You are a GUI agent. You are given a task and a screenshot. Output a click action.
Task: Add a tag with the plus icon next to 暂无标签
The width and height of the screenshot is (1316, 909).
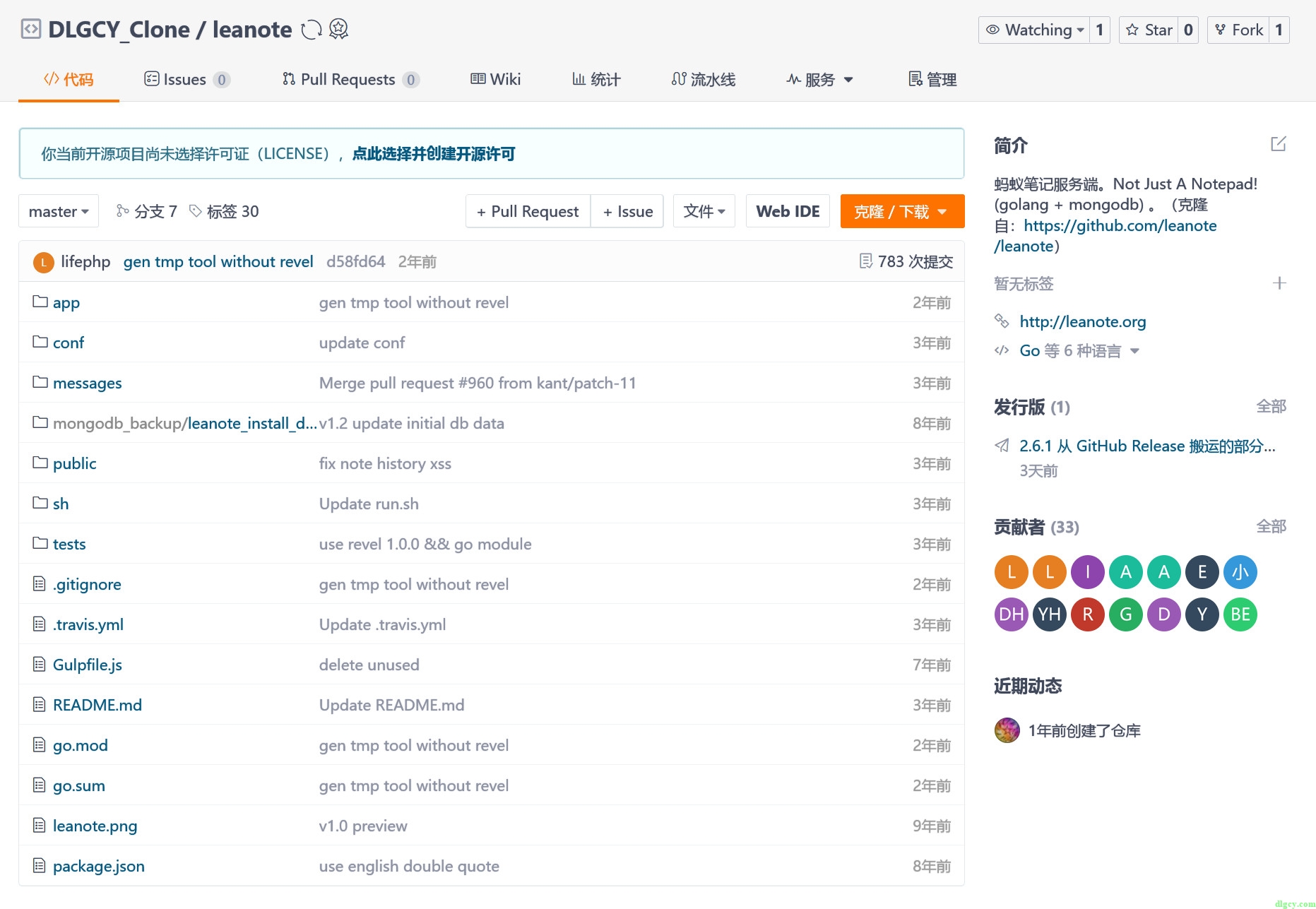[1279, 283]
